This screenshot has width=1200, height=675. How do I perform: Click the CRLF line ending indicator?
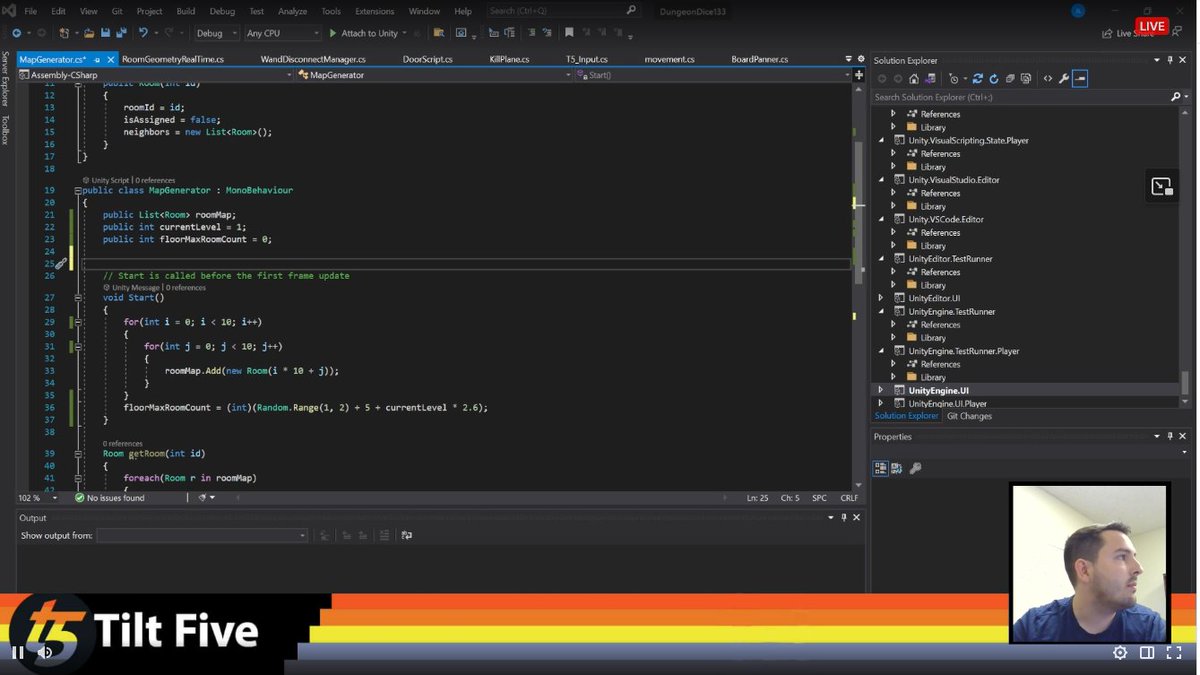coord(849,497)
